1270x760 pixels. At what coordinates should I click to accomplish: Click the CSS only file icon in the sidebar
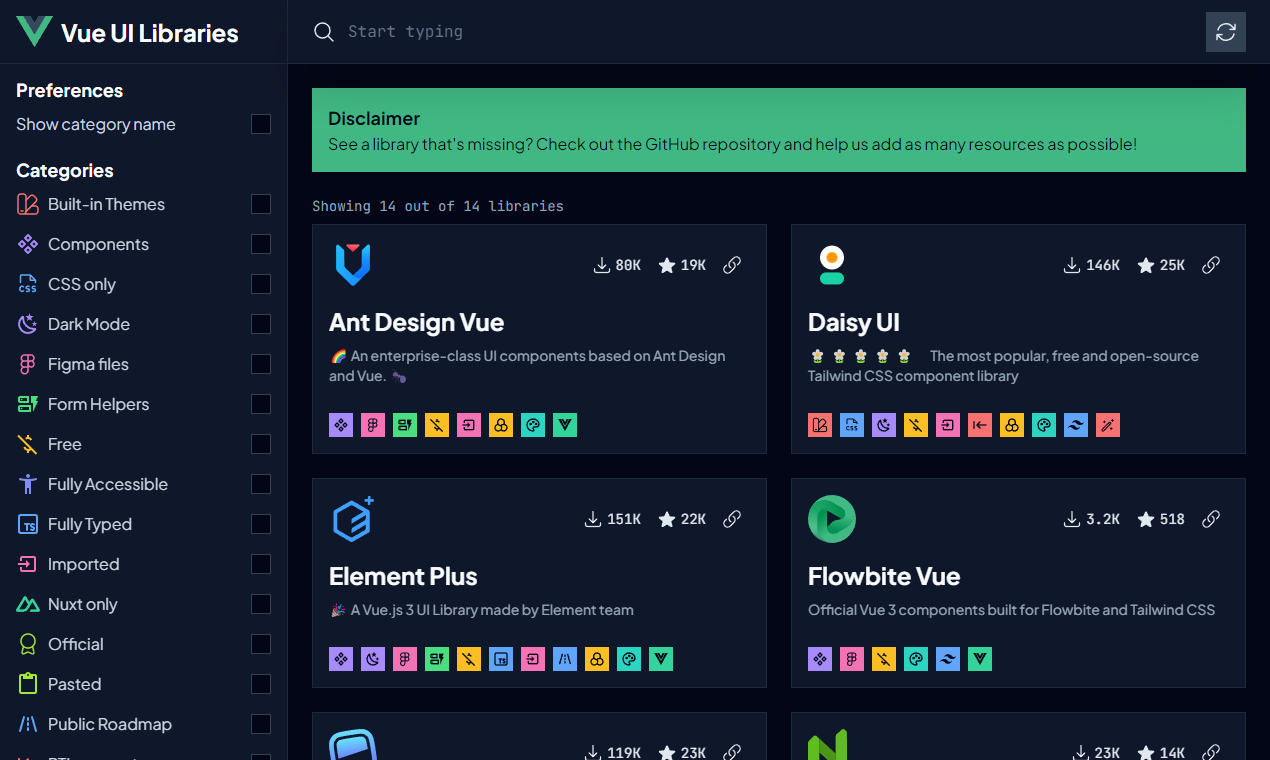pos(28,284)
